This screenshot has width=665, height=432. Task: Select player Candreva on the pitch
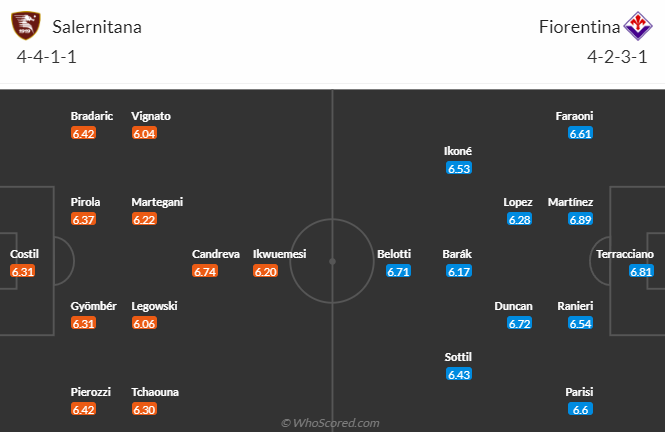click(216, 254)
